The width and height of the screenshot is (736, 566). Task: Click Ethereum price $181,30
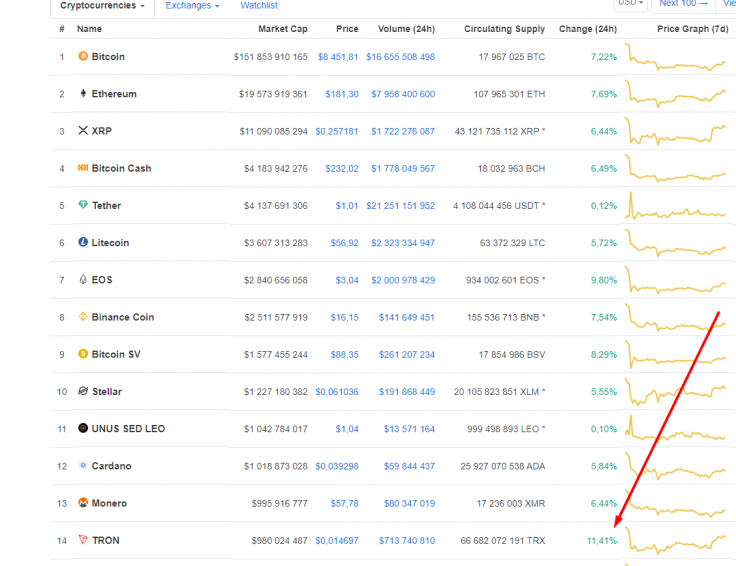(342, 94)
